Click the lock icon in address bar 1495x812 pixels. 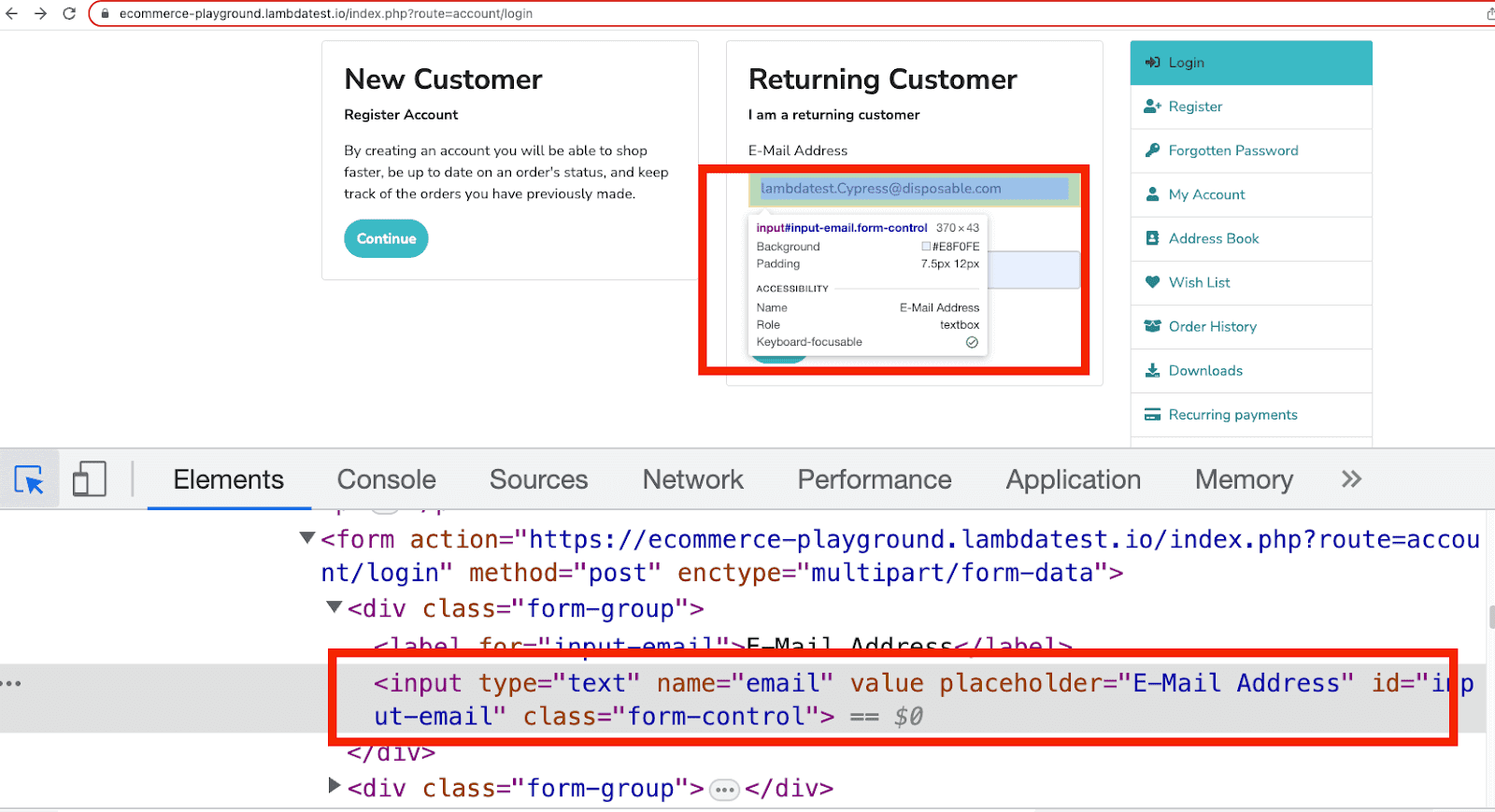106,14
